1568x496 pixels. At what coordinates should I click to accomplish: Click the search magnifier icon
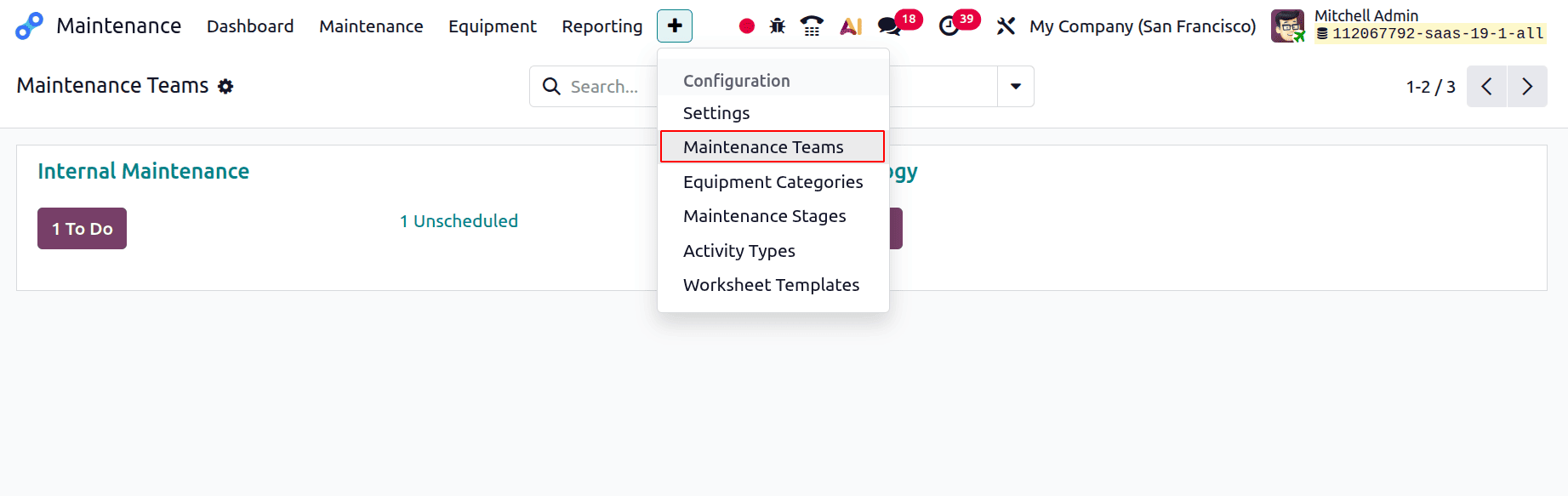(551, 87)
